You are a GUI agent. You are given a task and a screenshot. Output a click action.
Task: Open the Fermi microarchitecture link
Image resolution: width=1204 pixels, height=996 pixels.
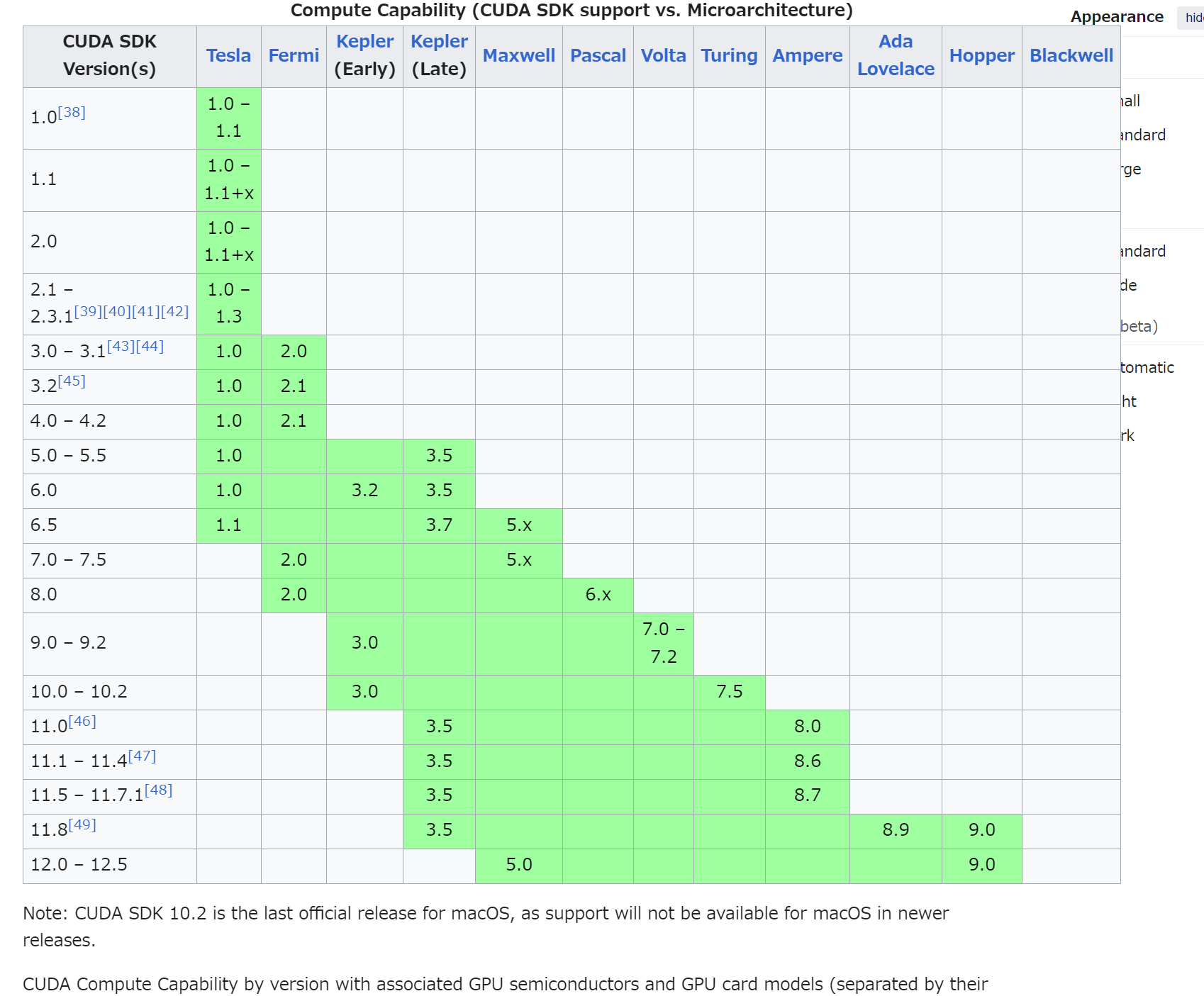click(x=294, y=55)
